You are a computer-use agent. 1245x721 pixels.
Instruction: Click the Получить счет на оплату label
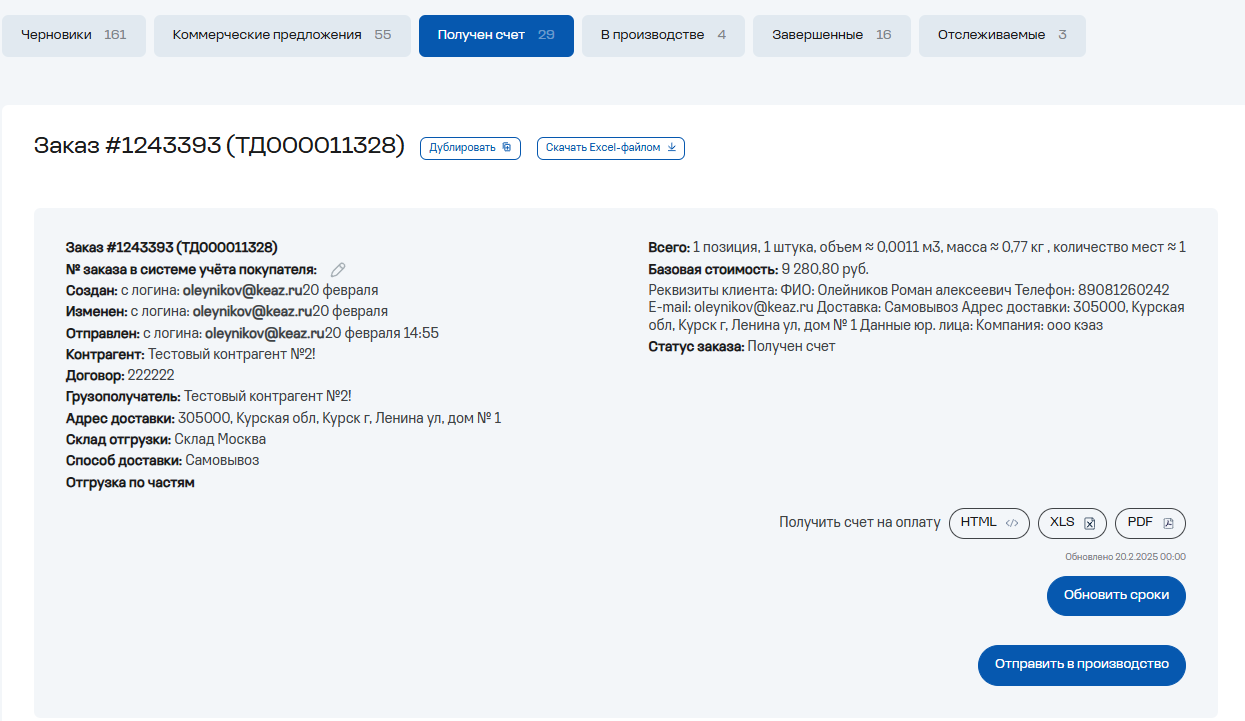tap(860, 523)
